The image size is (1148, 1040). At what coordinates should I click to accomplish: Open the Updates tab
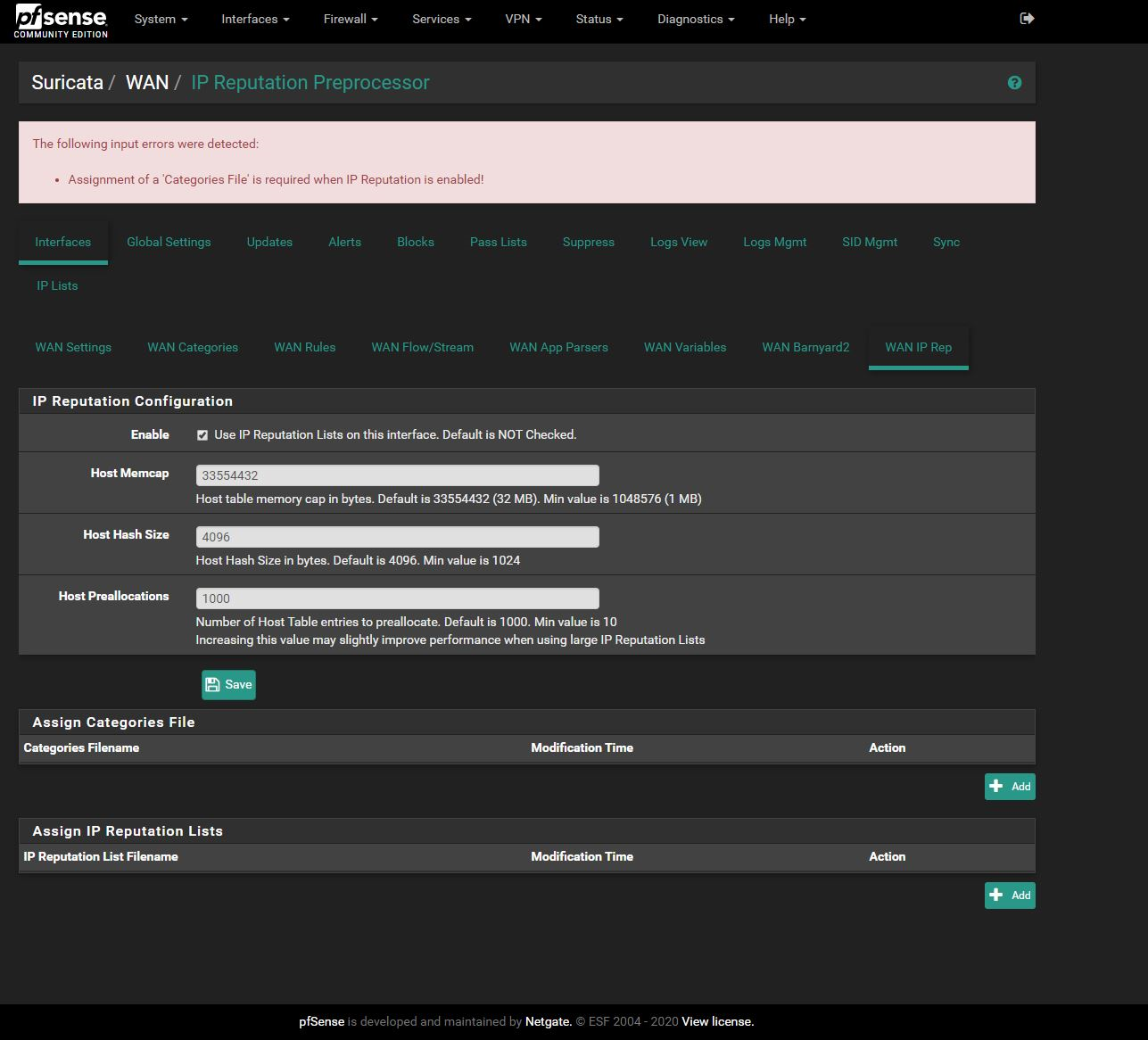(x=269, y=242)
